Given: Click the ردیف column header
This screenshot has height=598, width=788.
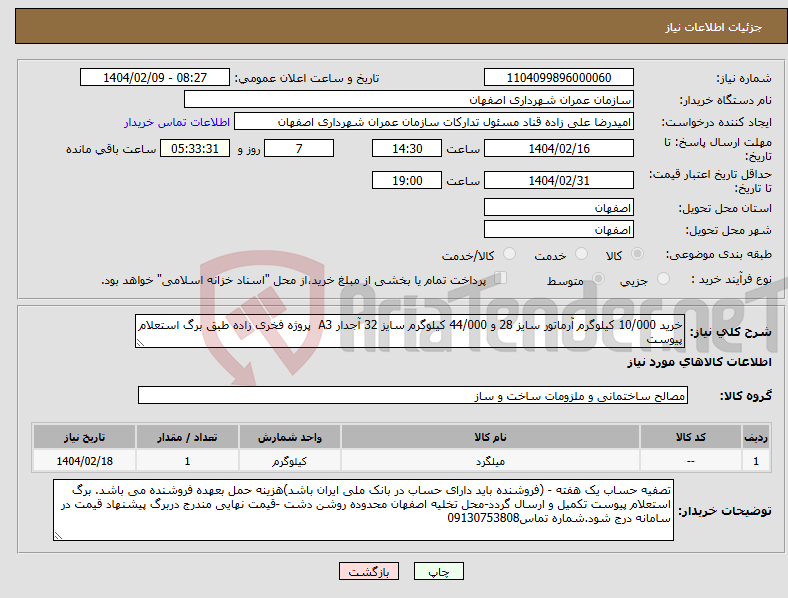Looking at the screenshot, I should (x=756, y=437).
